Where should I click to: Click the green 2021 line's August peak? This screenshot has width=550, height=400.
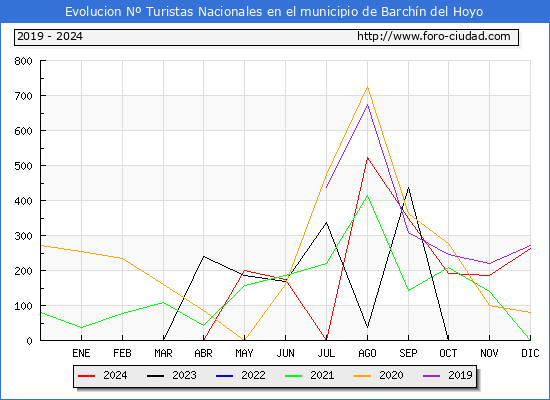pos(367,196)
